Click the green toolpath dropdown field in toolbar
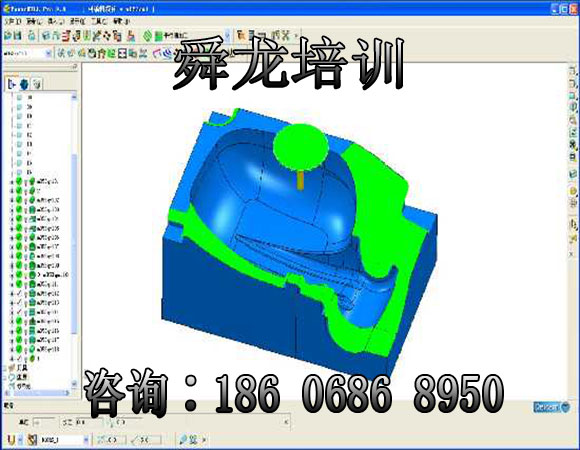This screenshot has height=450, width=580. pos(193,35)
